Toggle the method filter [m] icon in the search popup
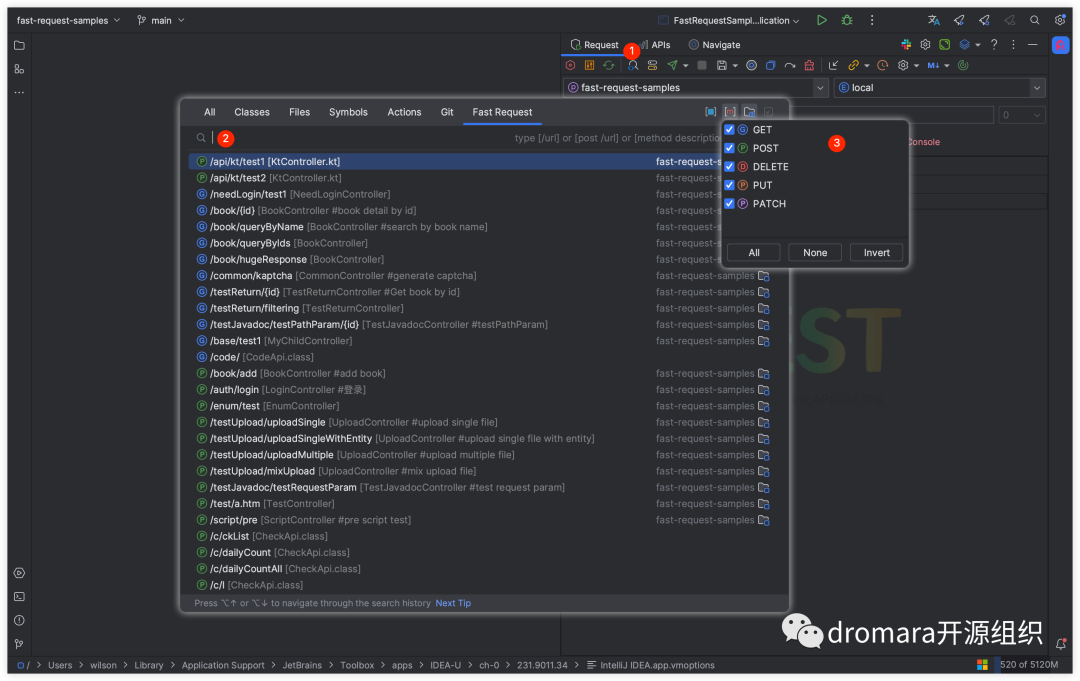The image size is (1080, 681). (730, 112)
